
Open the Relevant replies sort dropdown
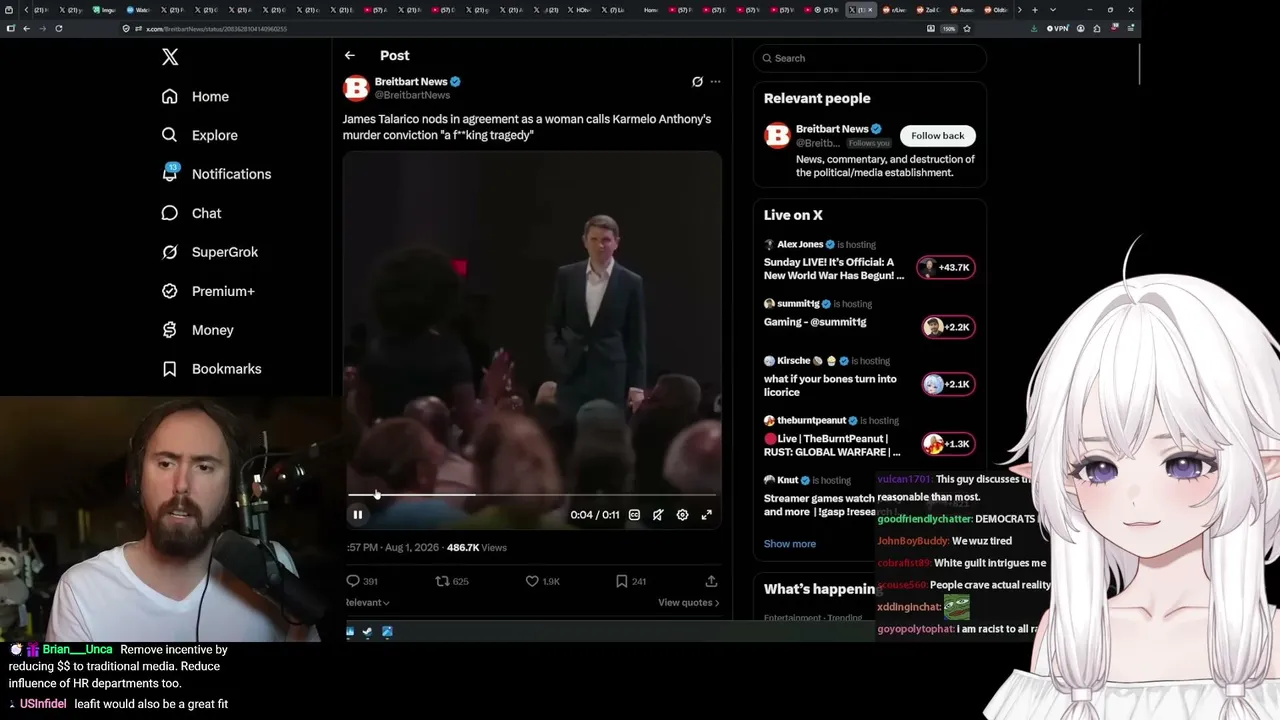point(367,603)
